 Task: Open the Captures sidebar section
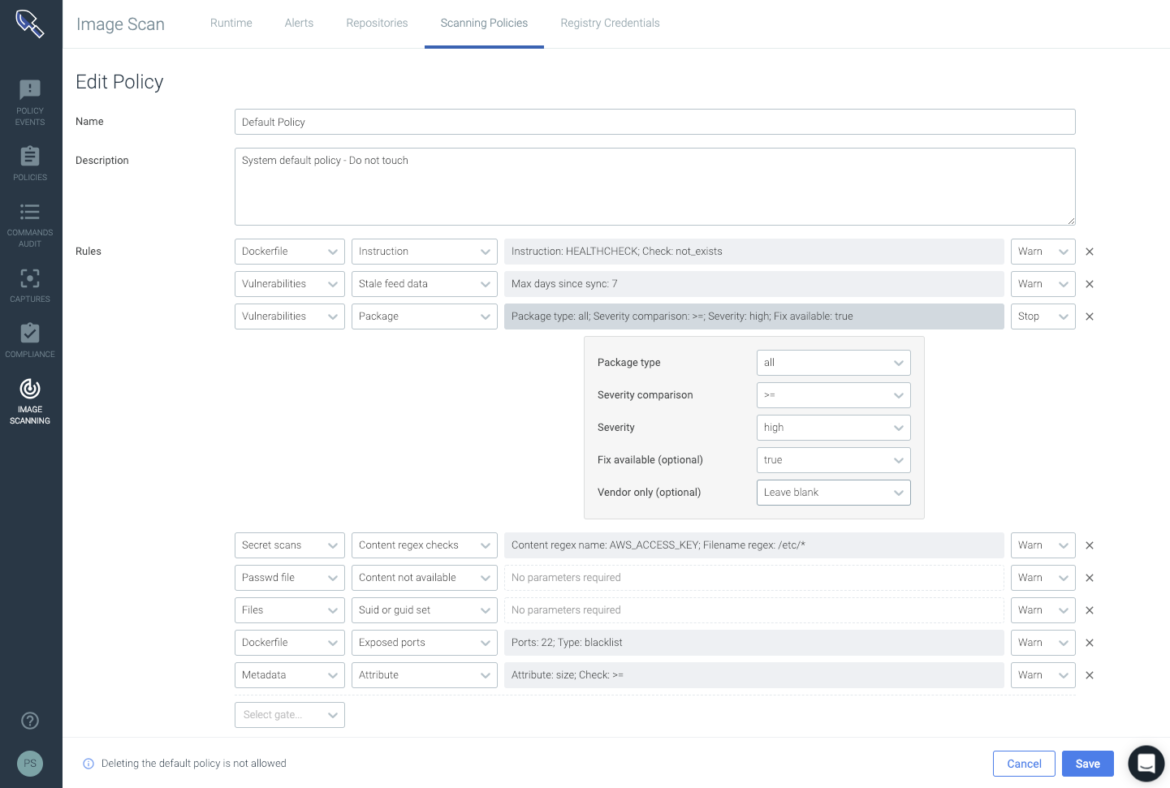(30, 286)
